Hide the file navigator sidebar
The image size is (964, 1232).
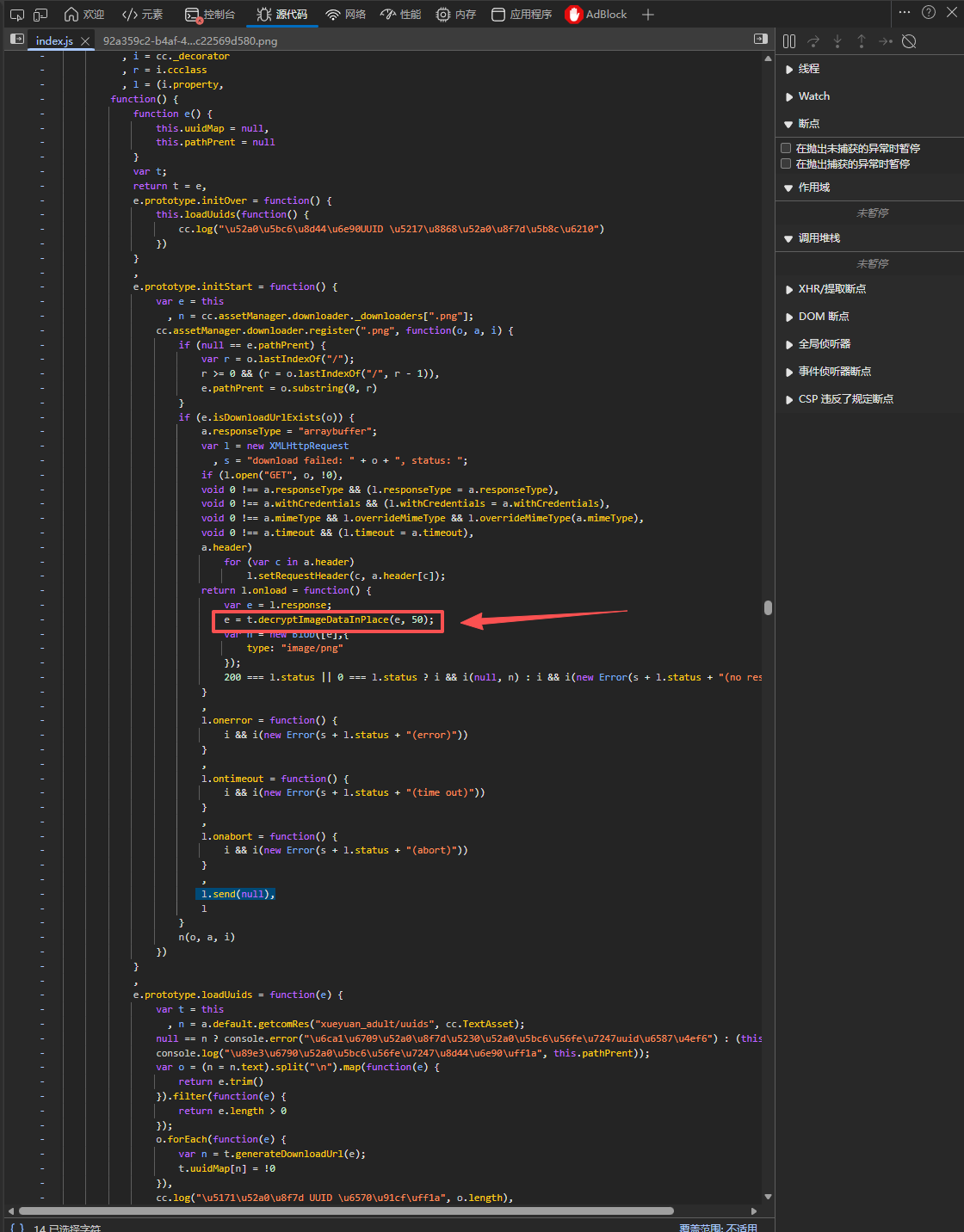click(16, 40)
